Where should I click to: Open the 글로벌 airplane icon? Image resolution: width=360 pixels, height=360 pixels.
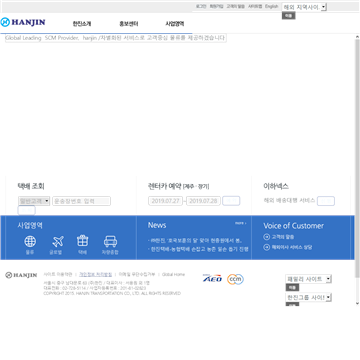pos(58,241)
